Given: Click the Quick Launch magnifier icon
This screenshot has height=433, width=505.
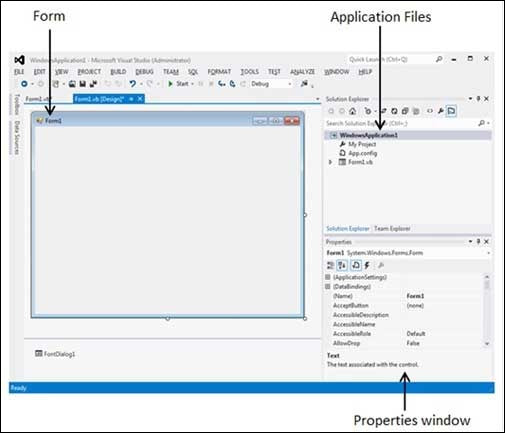Looking at the screenshot, I should tap(439, 59).
